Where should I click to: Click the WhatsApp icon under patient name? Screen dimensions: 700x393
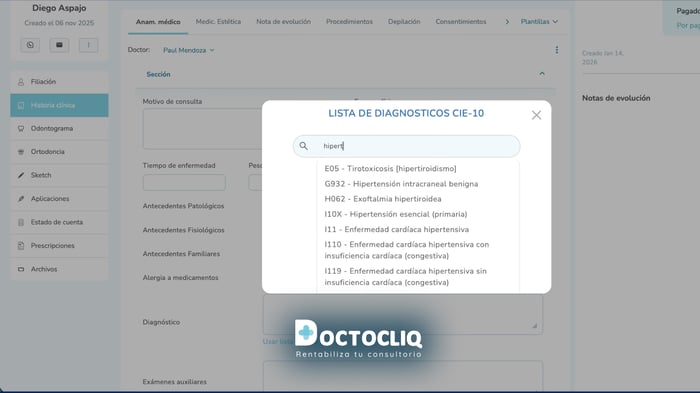point(30,45)
